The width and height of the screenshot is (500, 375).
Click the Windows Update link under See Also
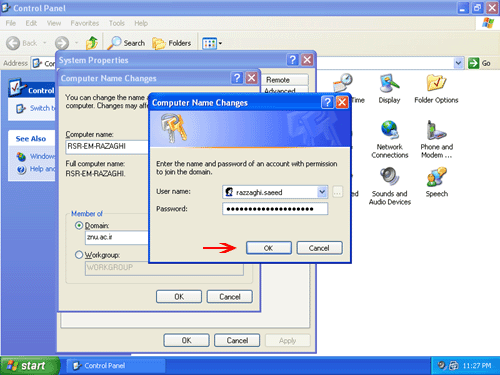pyautogui.click(x=36, y=156)
